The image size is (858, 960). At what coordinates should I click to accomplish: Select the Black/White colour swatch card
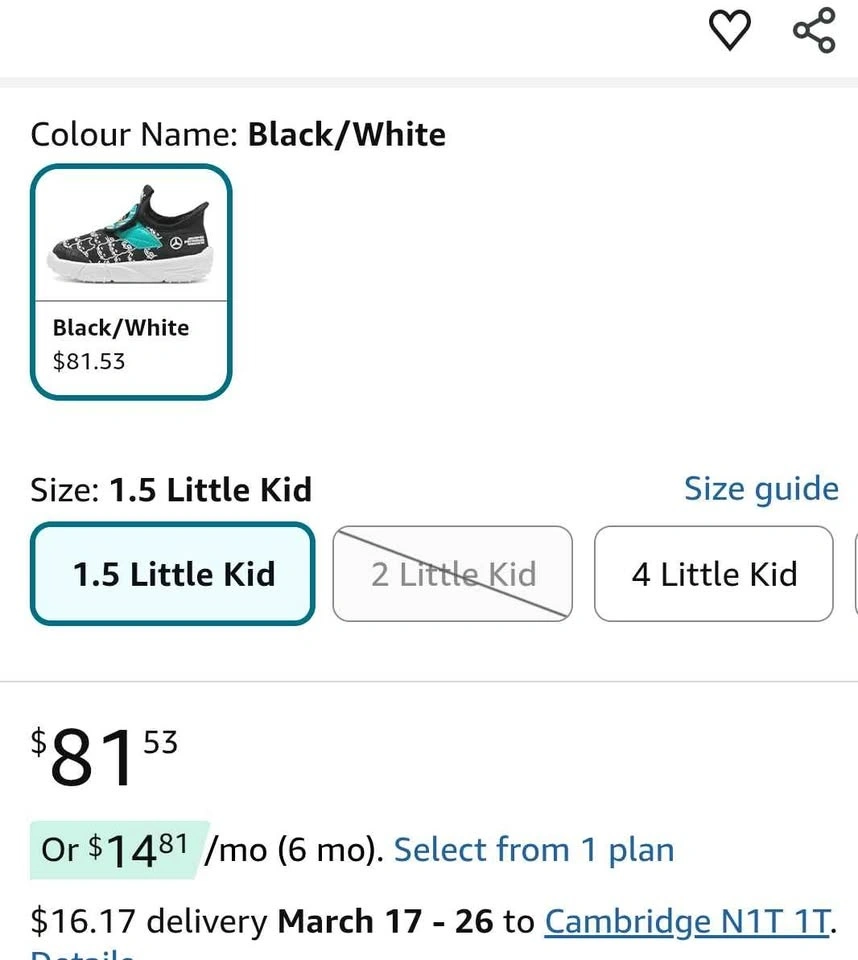(131, 281)
